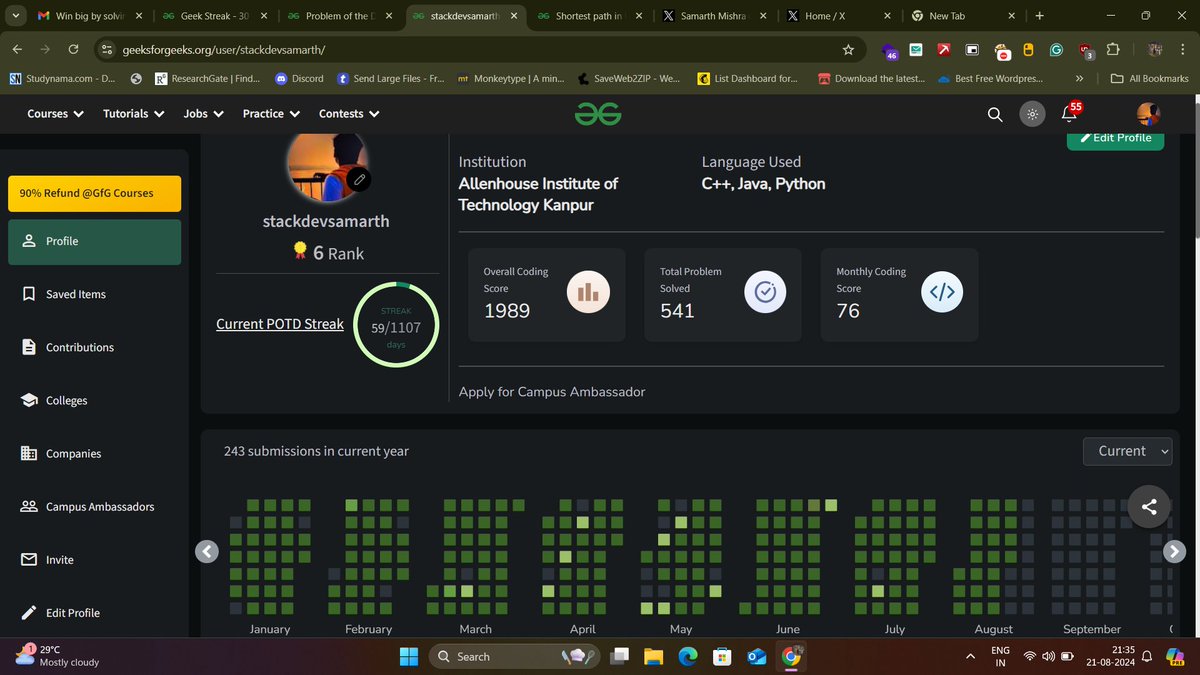The height and width of the screenshot is (675, 1200).
Task: Show more bookmarks with the chevron
Action: [x=1080, y=79]
